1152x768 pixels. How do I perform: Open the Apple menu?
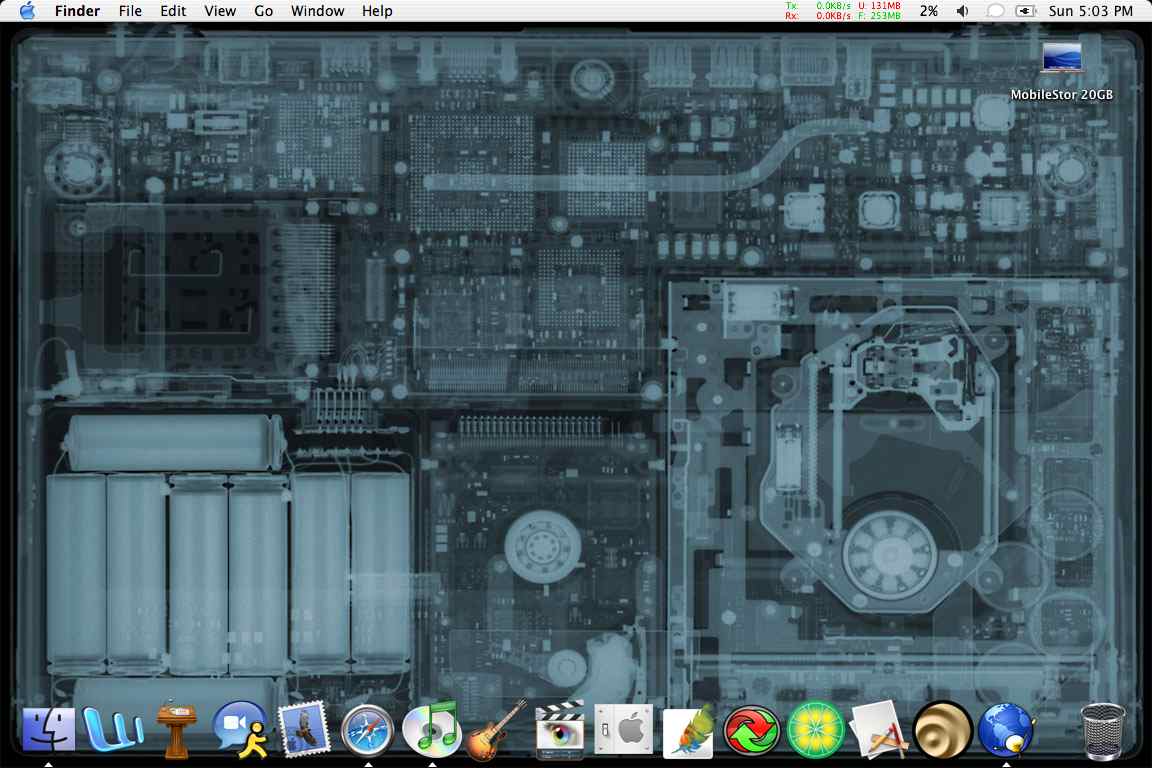[27, 11]
